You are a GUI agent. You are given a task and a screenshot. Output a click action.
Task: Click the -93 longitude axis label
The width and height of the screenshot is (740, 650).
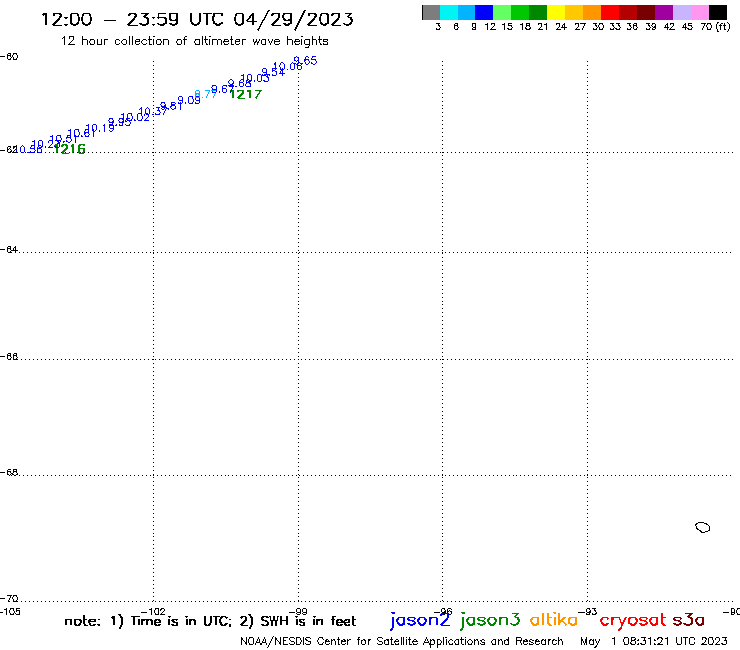588,612
